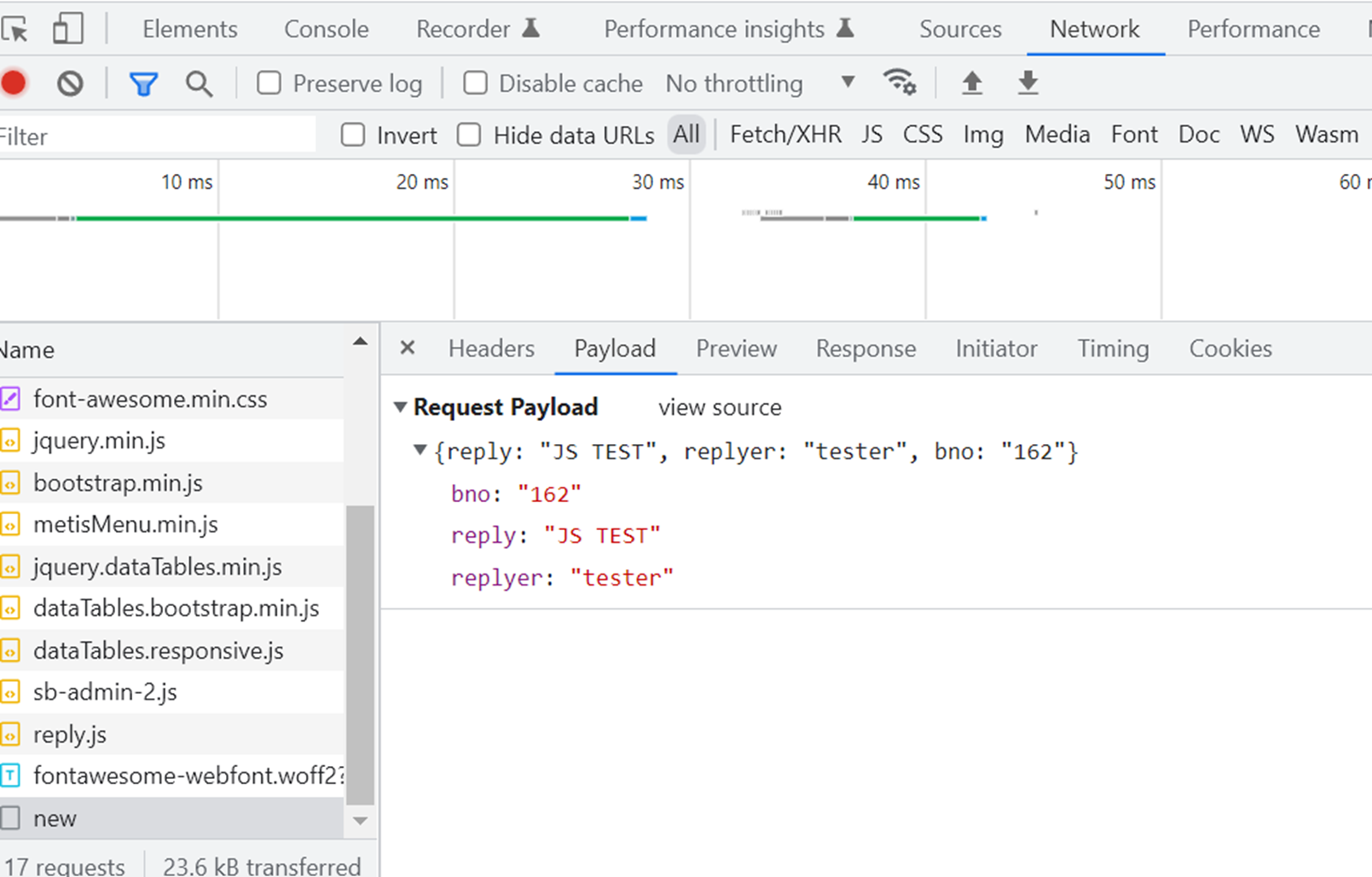Switch to the Performance panel

coord(1253,29)
